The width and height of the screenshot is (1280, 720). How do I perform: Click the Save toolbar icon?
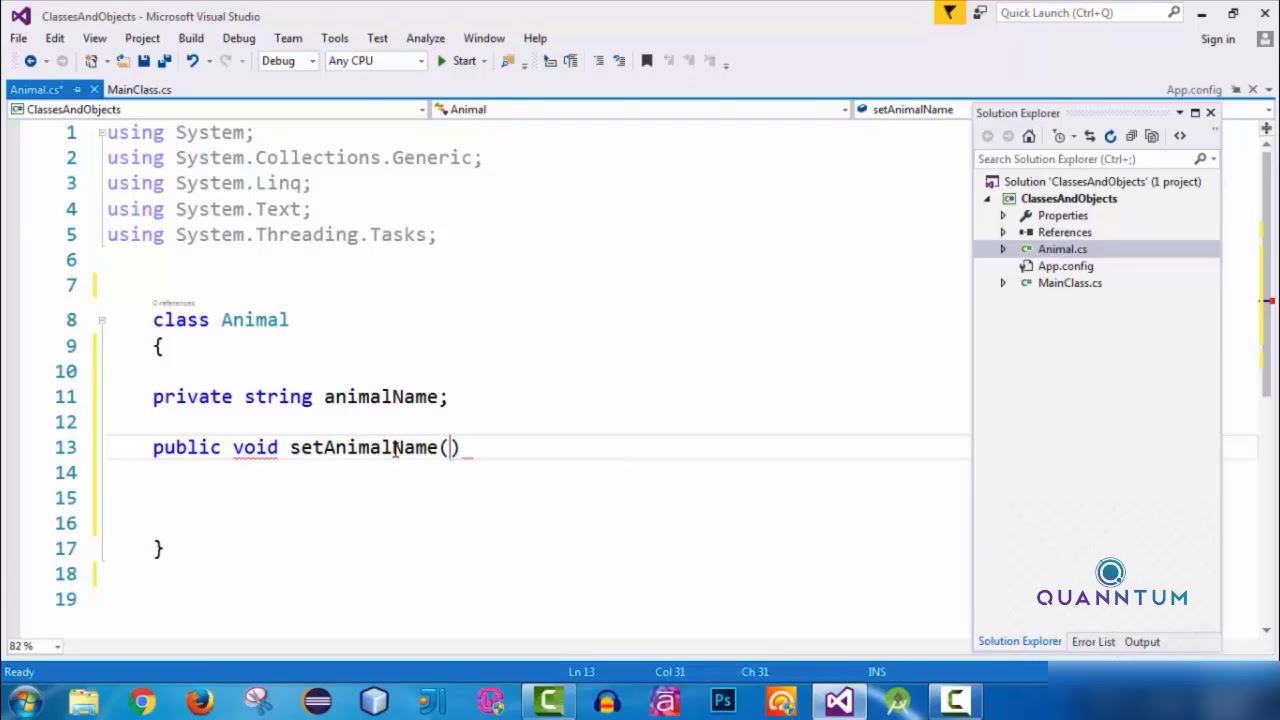tap(144, 61)
